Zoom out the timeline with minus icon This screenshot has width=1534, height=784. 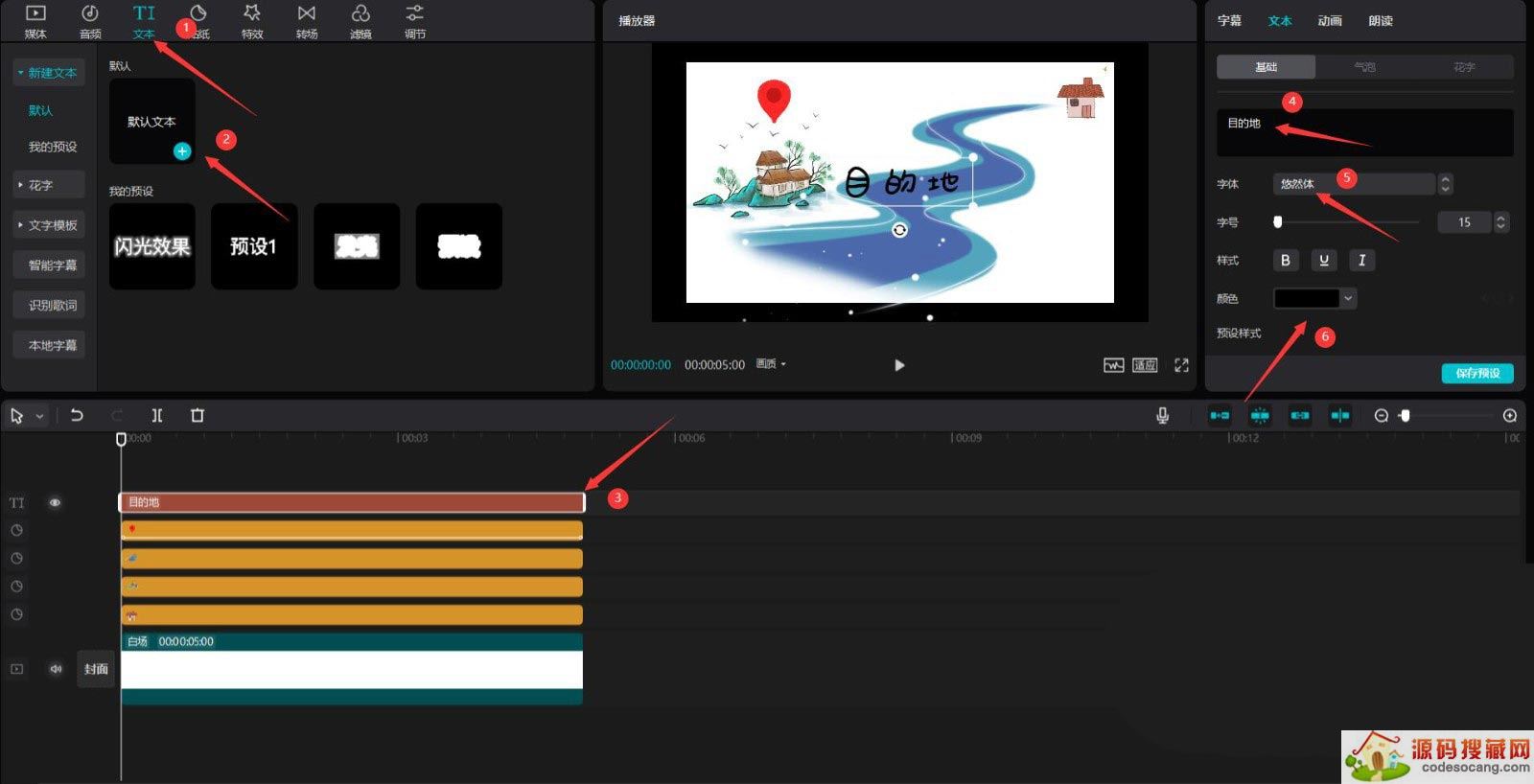[x=1381, y=416]
